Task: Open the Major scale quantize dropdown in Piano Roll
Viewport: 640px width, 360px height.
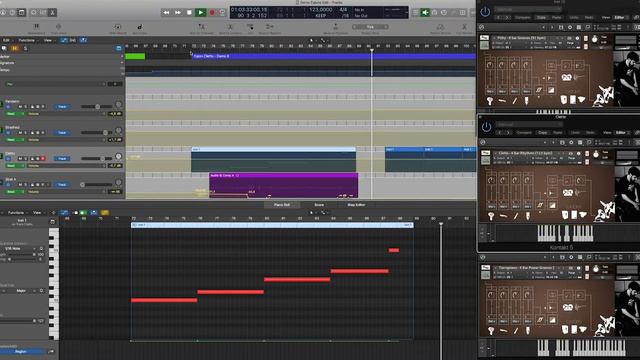Action: (x=24, y=291)
